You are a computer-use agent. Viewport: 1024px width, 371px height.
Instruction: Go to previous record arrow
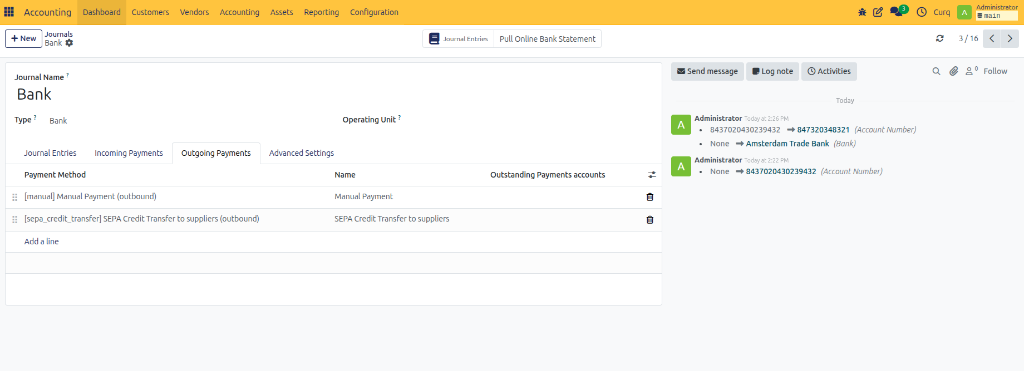click(x=992, y=39)
